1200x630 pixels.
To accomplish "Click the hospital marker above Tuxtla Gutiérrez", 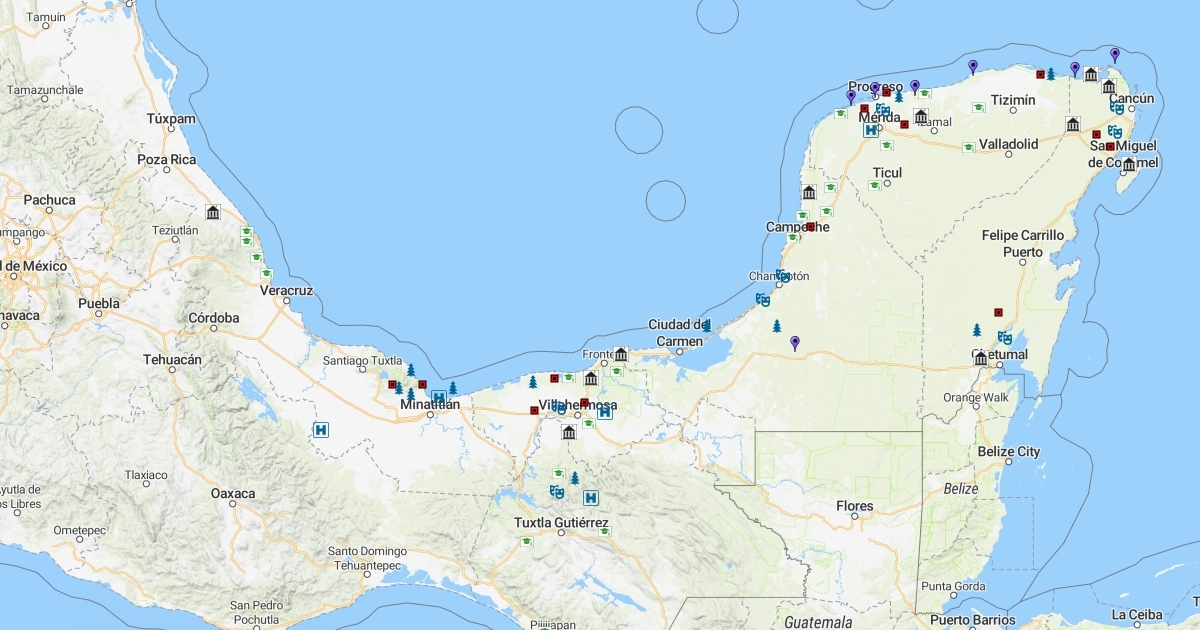I will pyautogui.click(x=591, y=497).
